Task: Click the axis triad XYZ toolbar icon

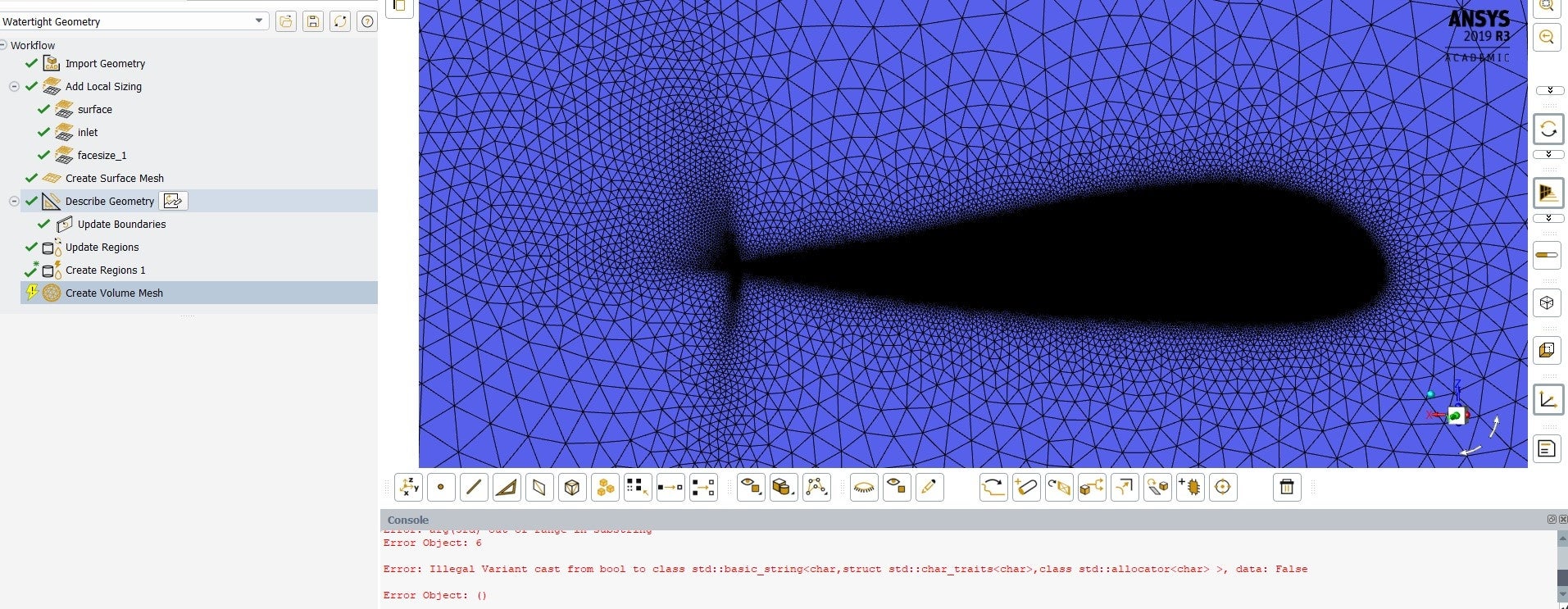Action: 408,488
